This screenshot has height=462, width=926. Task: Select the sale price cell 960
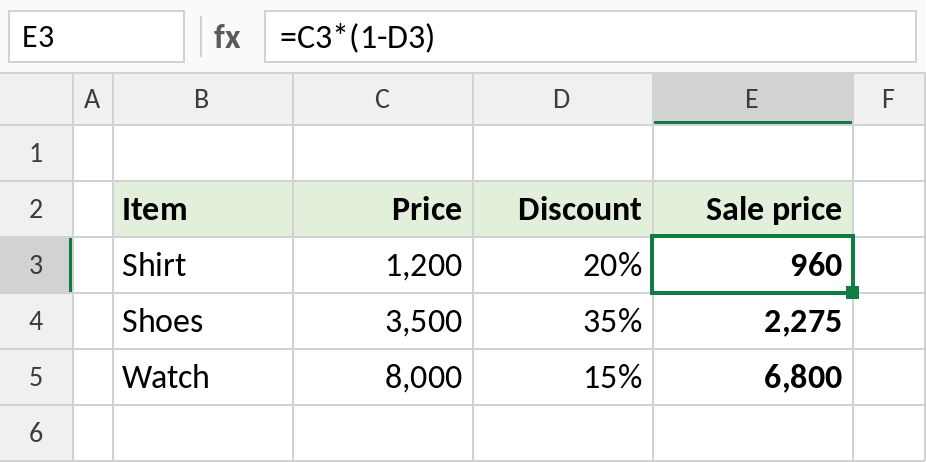[x=753, y=265]
